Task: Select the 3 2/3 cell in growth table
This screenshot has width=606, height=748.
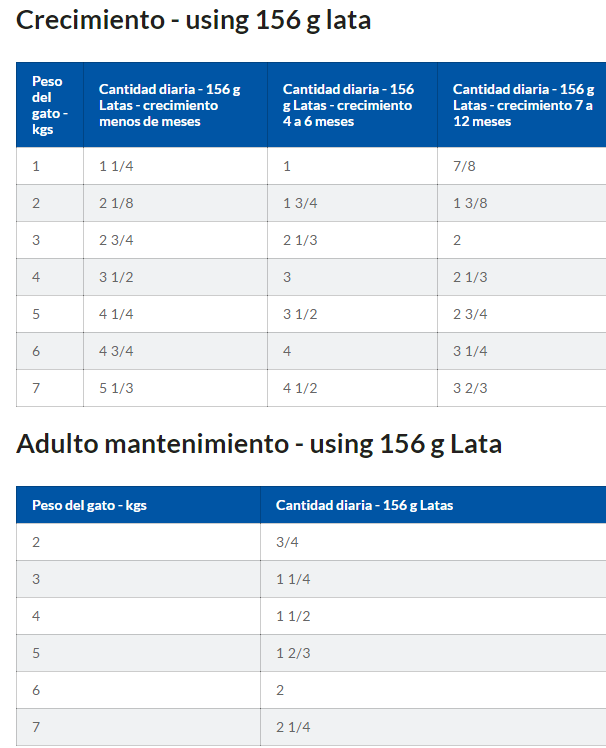Action: click(470, 388)
